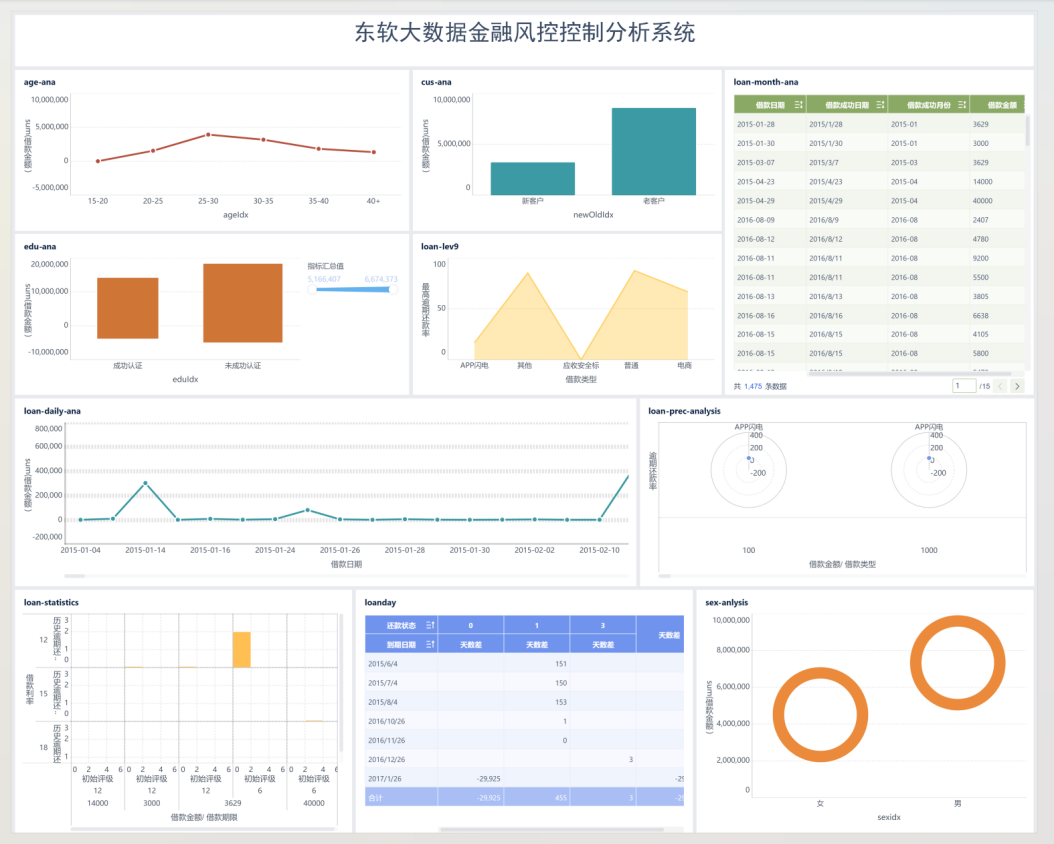This screenshot has height=844, width=1054.
Task: Click left handle of 指标汇总值 slider
Action: pyautogui.click(x=312, y=289)
